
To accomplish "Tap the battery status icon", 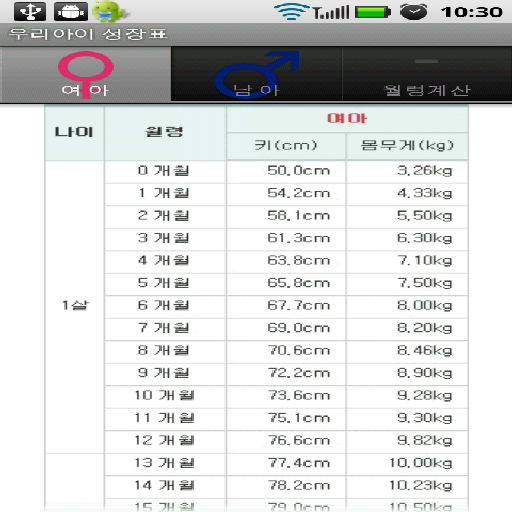I will pyautogui.click(x=373, y=12).
